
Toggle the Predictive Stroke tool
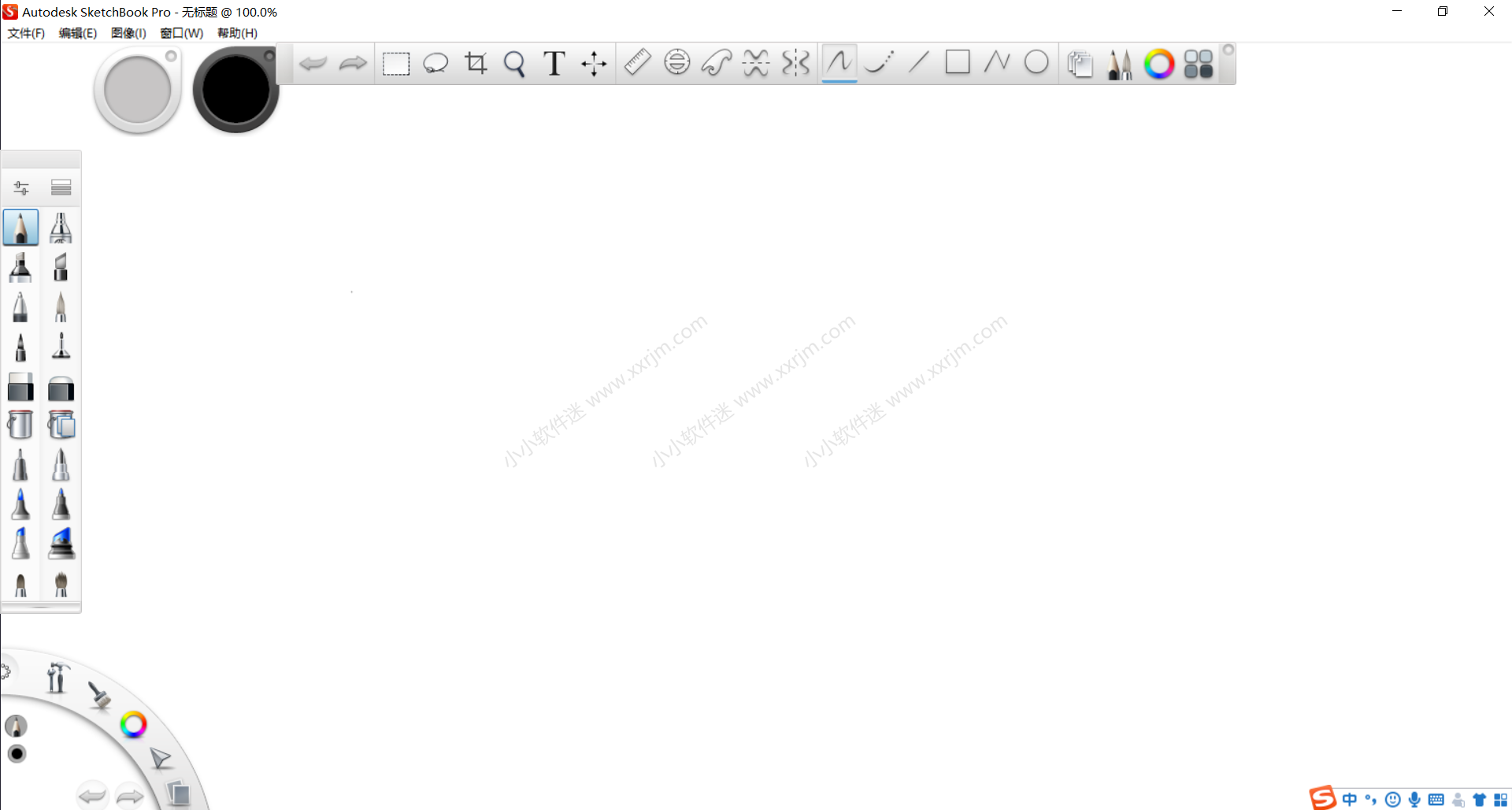(x=879, y=62)
